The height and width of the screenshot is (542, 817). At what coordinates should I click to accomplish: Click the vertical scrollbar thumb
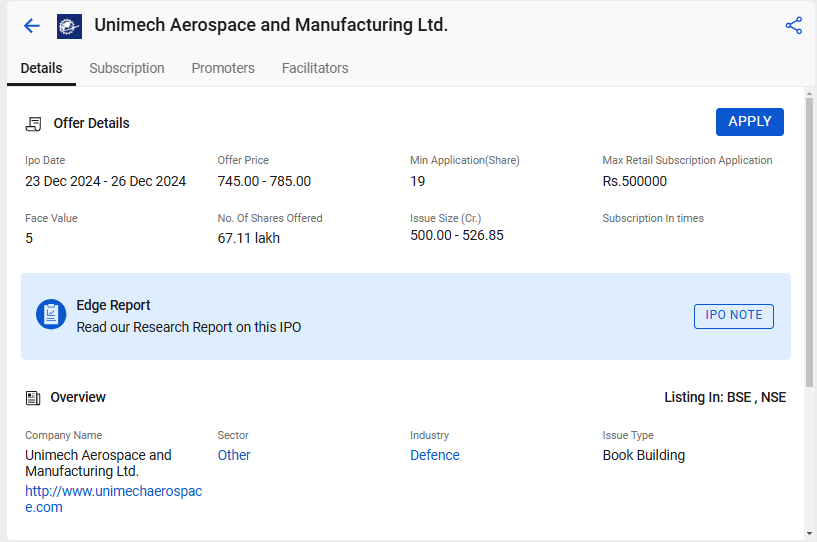(809, 242)
